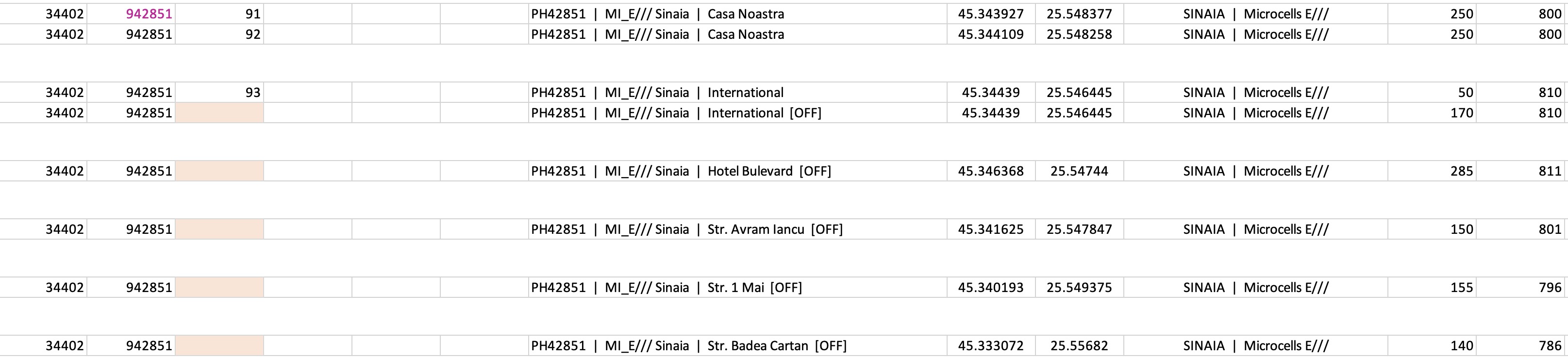
Task: Select the purple 942851 cell in first row
Action: (x=132, y=14)
